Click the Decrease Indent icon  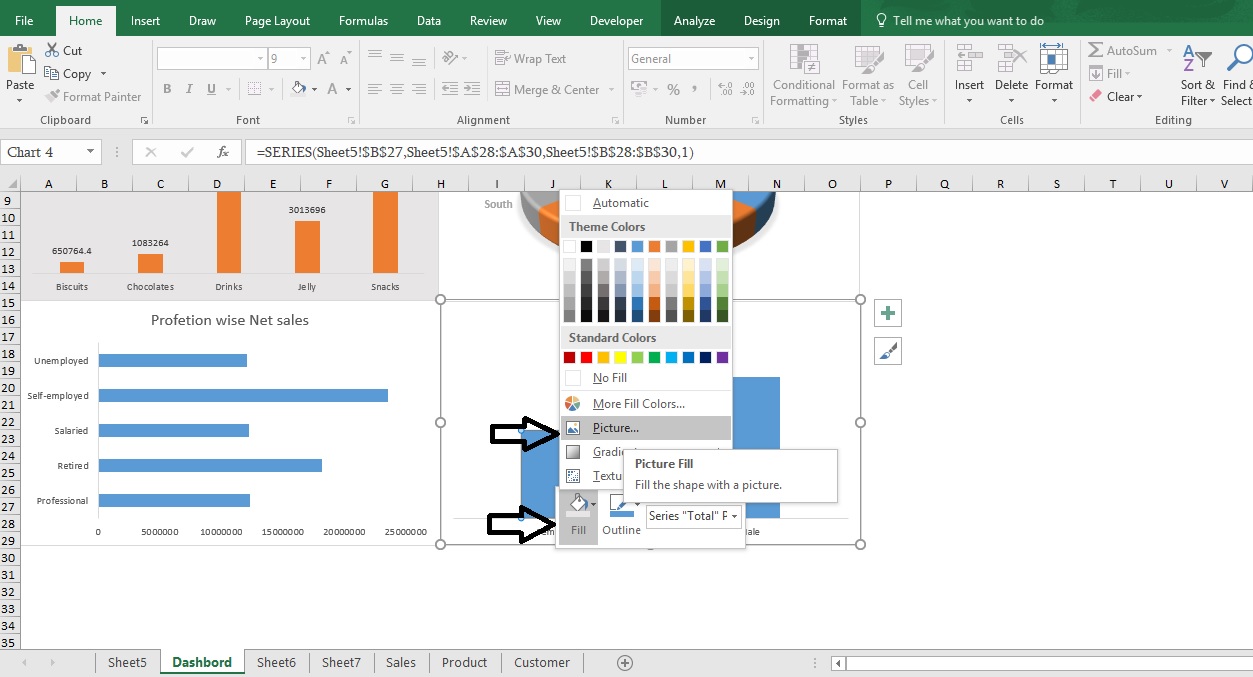(449, 89)
